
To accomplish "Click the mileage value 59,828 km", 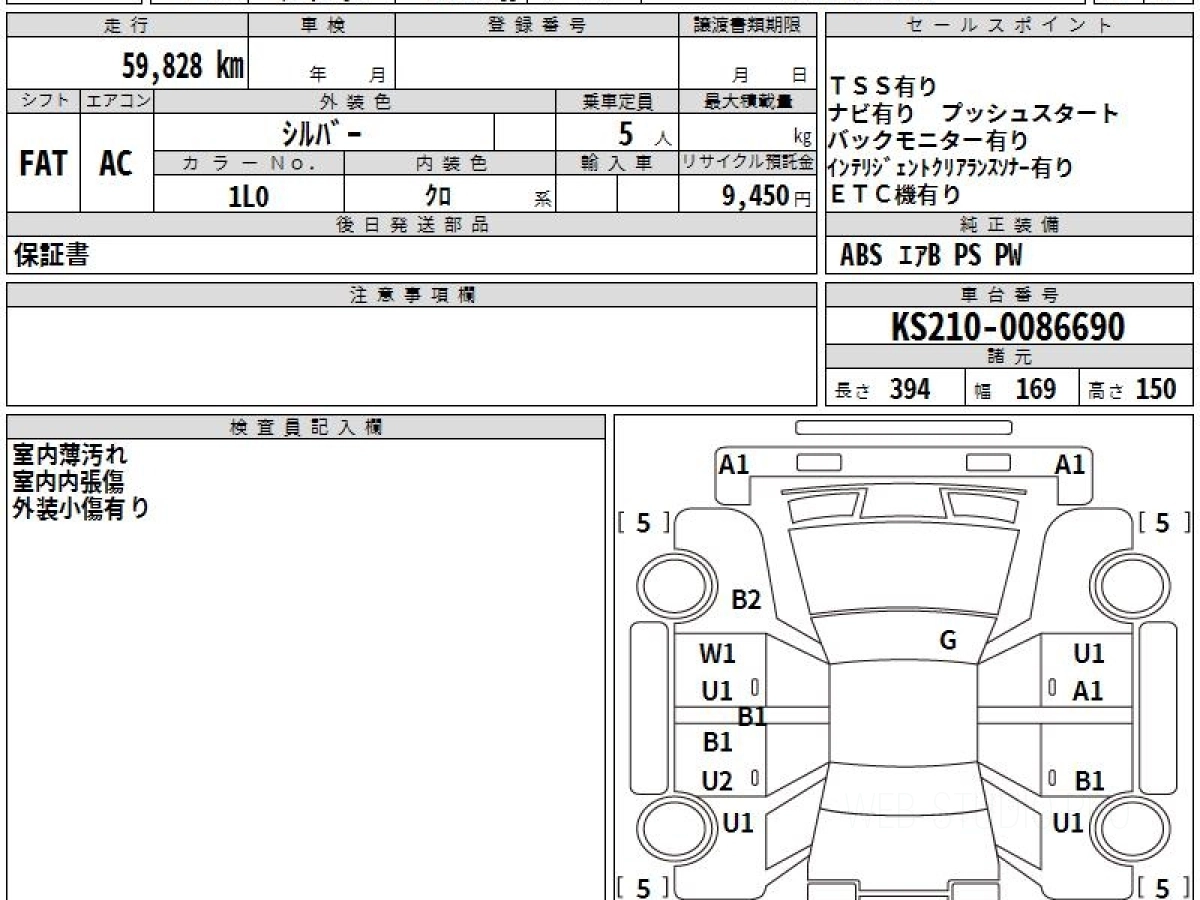I will click(x=182, y=66).
